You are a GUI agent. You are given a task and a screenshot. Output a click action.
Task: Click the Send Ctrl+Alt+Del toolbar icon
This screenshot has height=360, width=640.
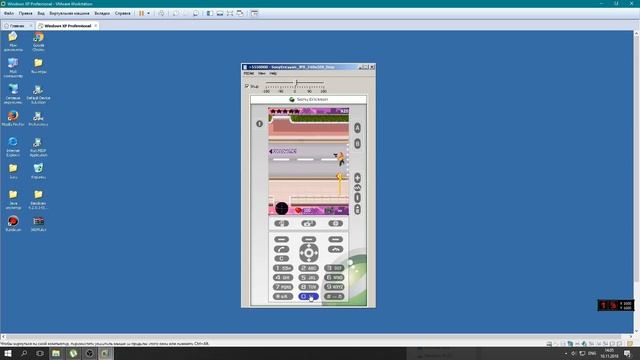point(162,13)
